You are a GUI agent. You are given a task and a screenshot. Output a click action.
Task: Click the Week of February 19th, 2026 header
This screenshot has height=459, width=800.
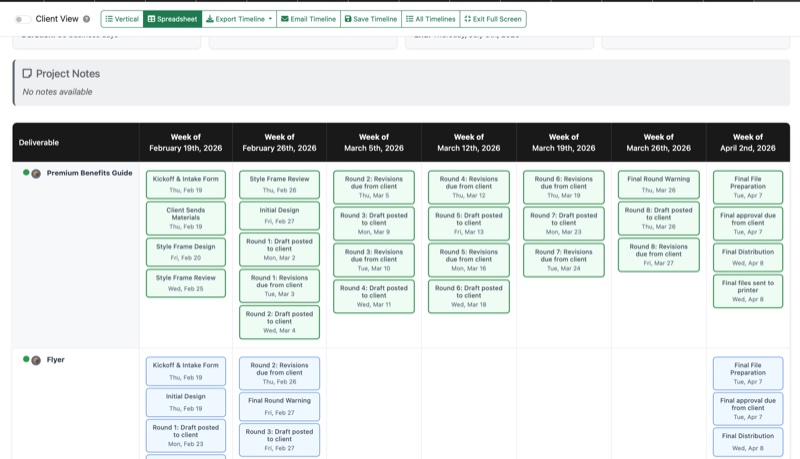point(186,142)
